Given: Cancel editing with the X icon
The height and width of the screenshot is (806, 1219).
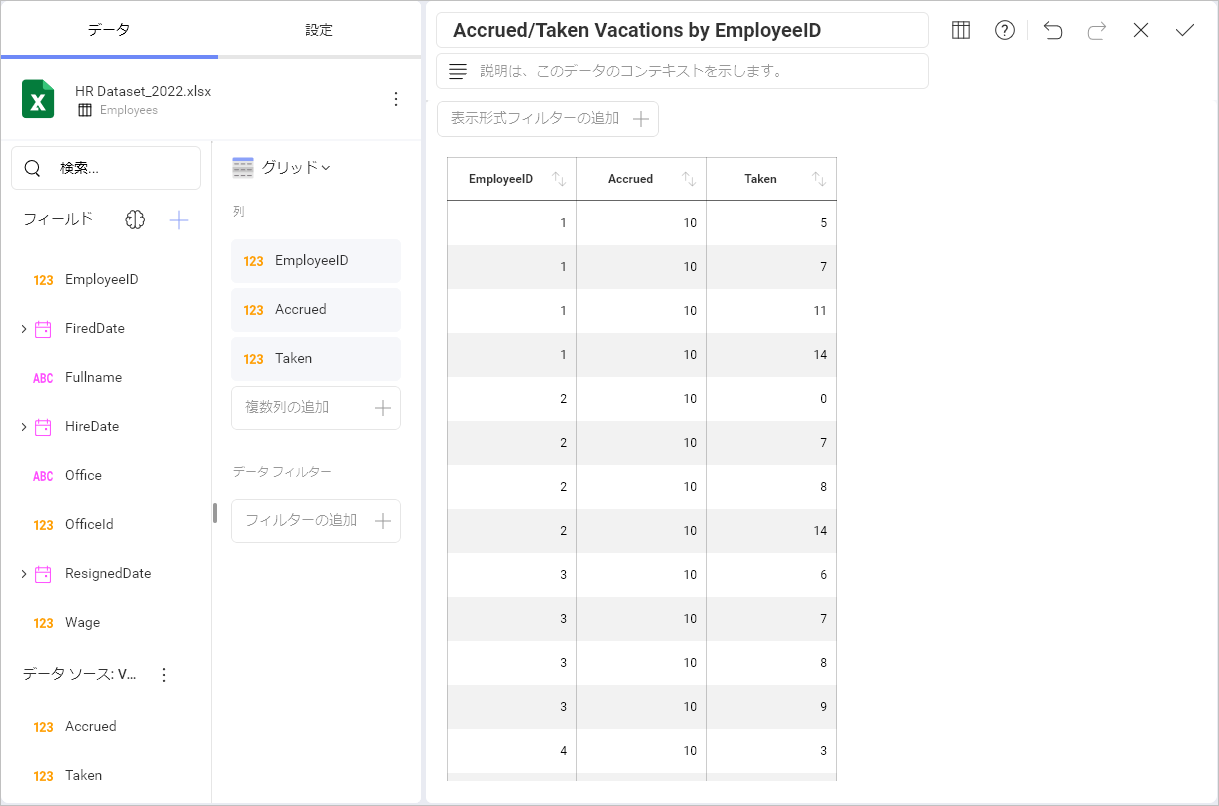Looking at the screenshot, I should [x=1141, y=30].
